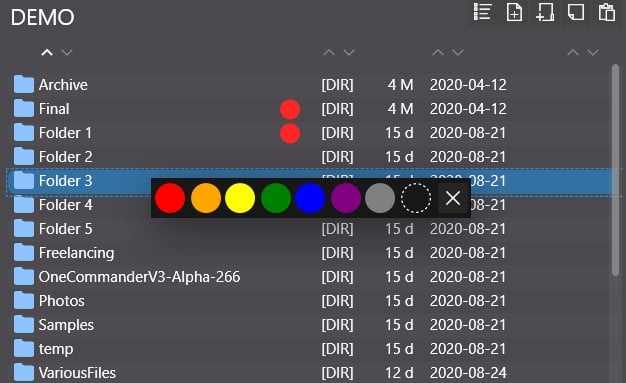Click 12 d age in VariousFiles row

[x=399, y=373]
